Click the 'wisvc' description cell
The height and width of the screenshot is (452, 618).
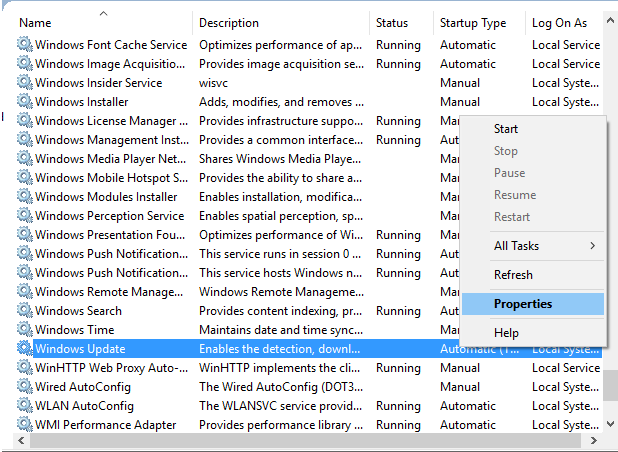(213, 83)
